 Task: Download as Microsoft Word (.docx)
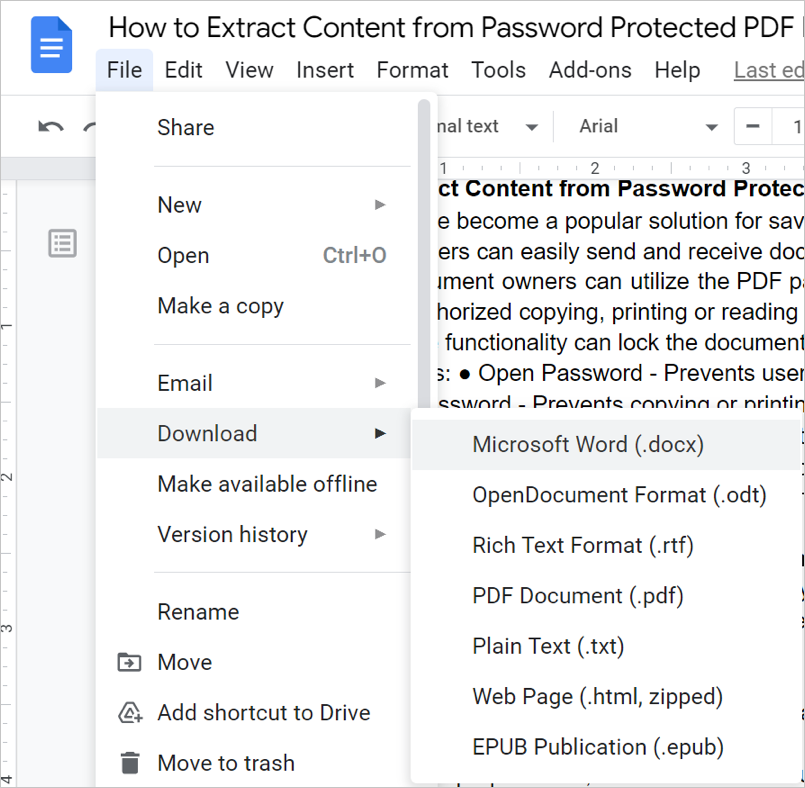(x=588, y=445)
